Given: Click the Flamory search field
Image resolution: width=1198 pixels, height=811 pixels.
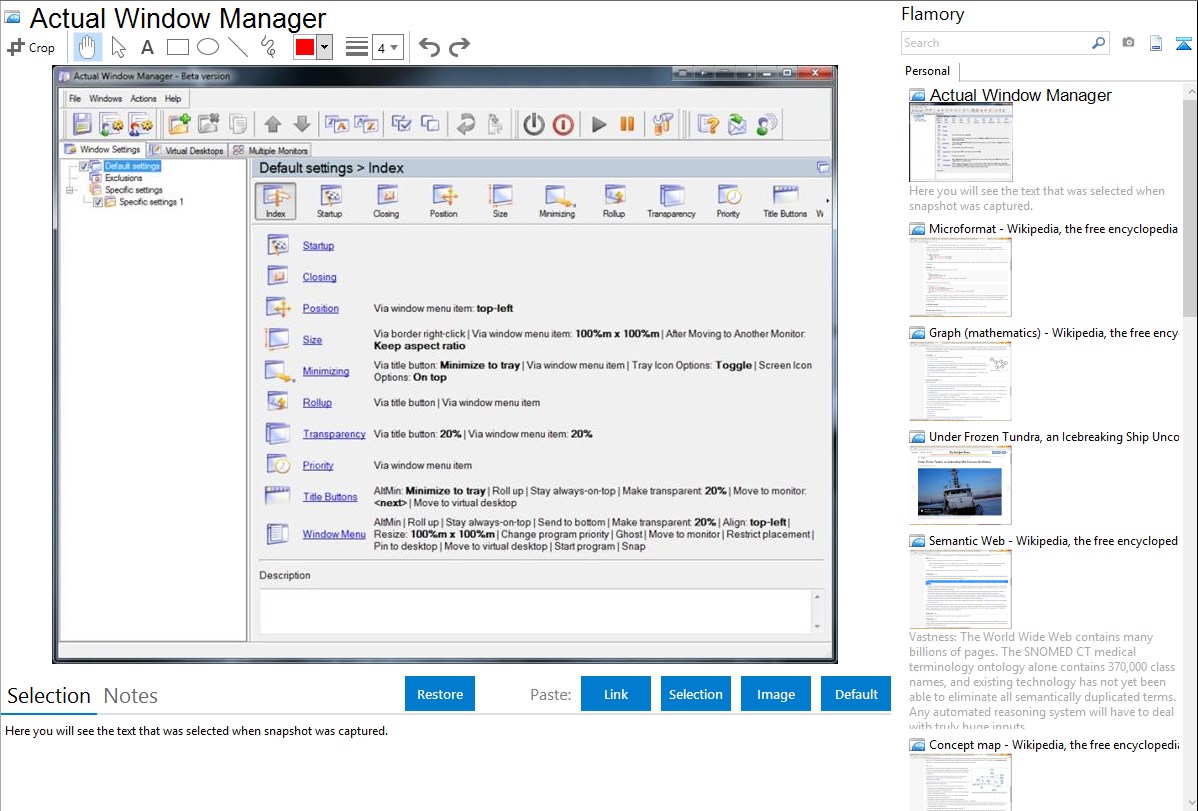Looking at the screenshot, I should (x=996, y=43).
